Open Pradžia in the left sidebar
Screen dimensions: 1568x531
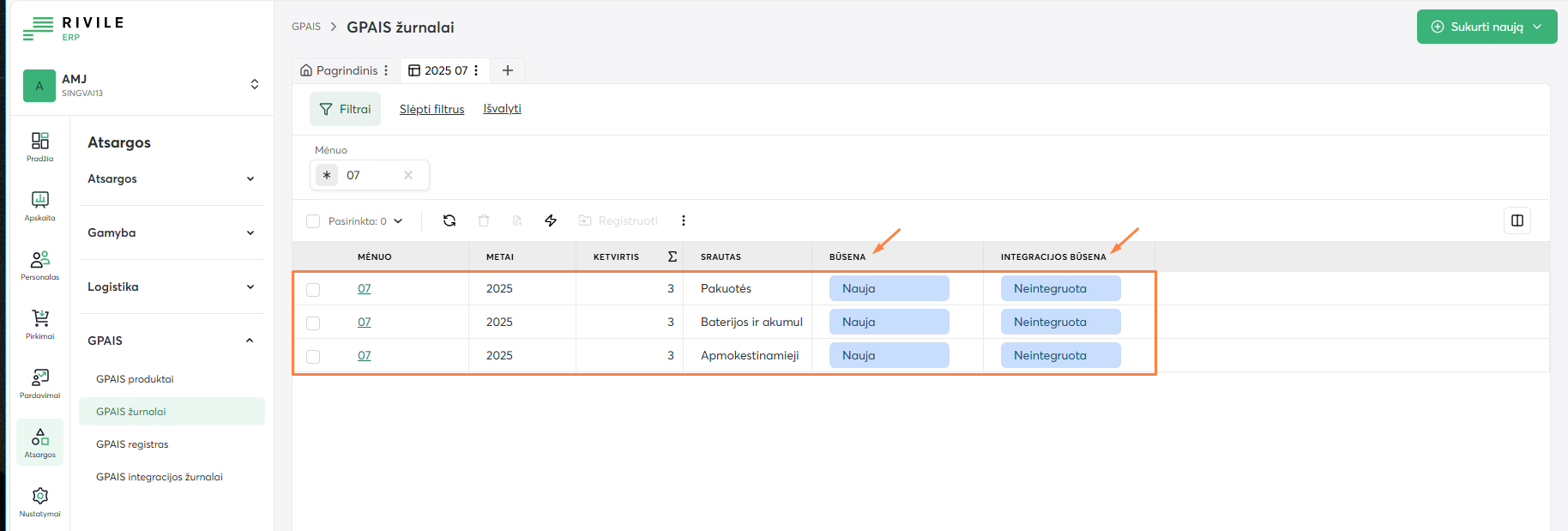pos(39,146)
